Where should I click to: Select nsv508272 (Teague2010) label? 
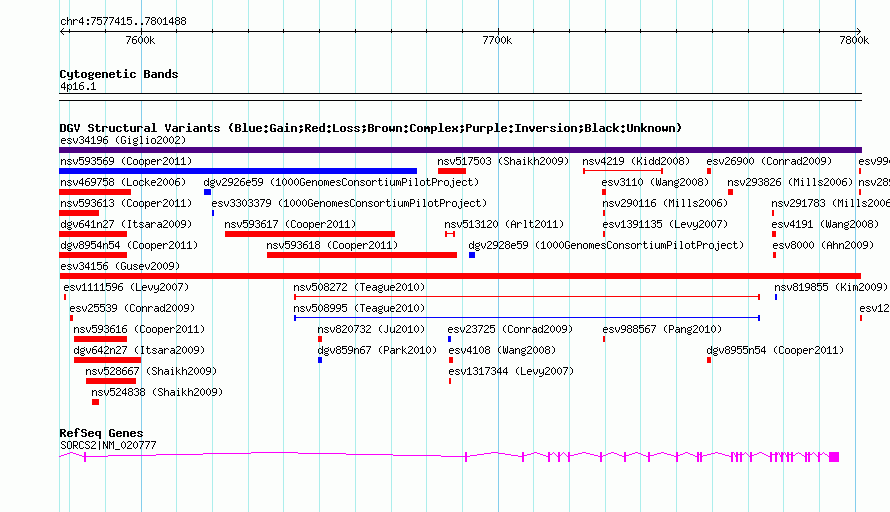[359, 287]
